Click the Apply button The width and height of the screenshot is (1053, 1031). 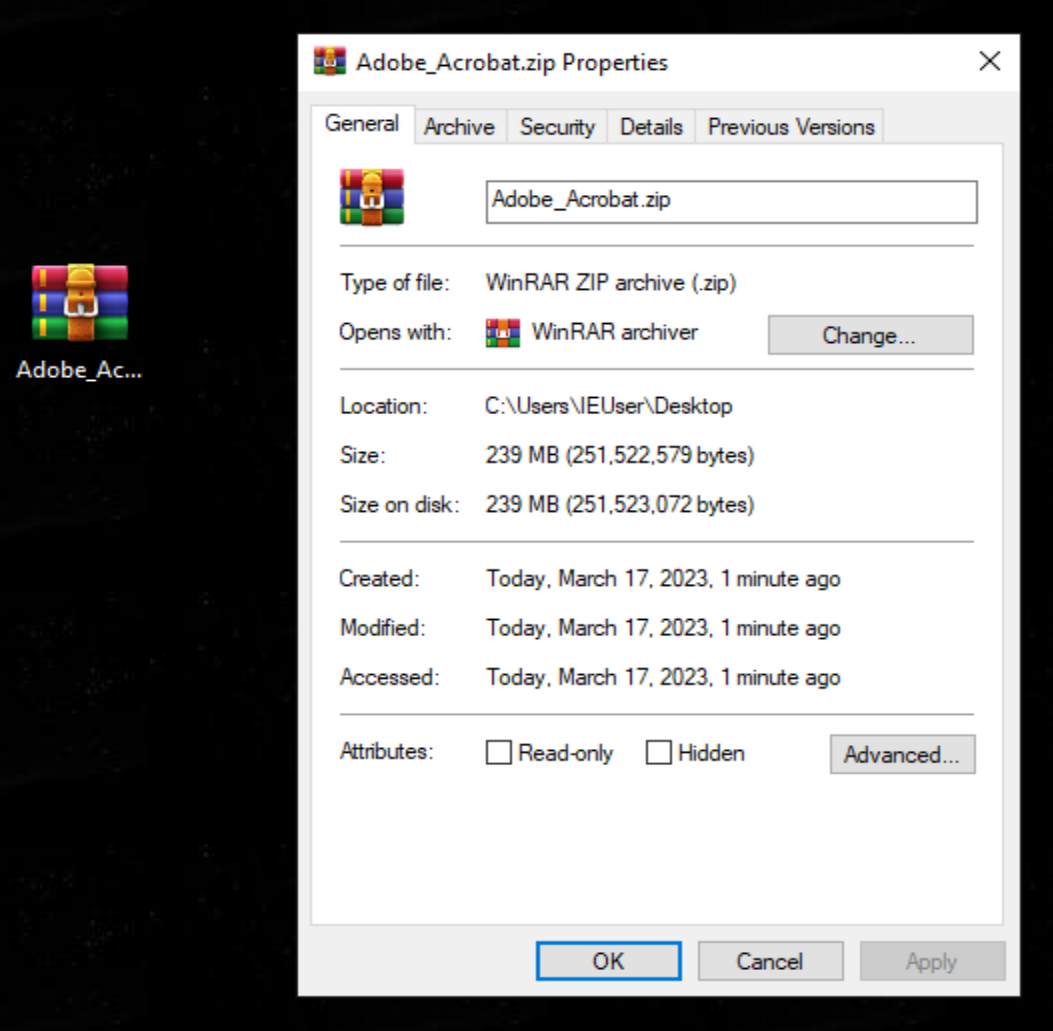coord(930,960)
